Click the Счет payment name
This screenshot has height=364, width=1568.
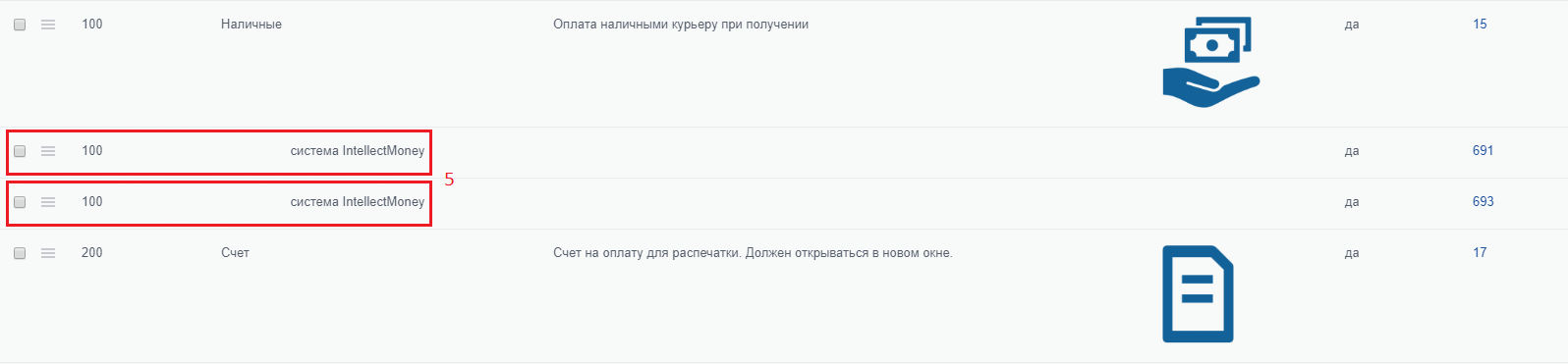click(x=235, y=253)
